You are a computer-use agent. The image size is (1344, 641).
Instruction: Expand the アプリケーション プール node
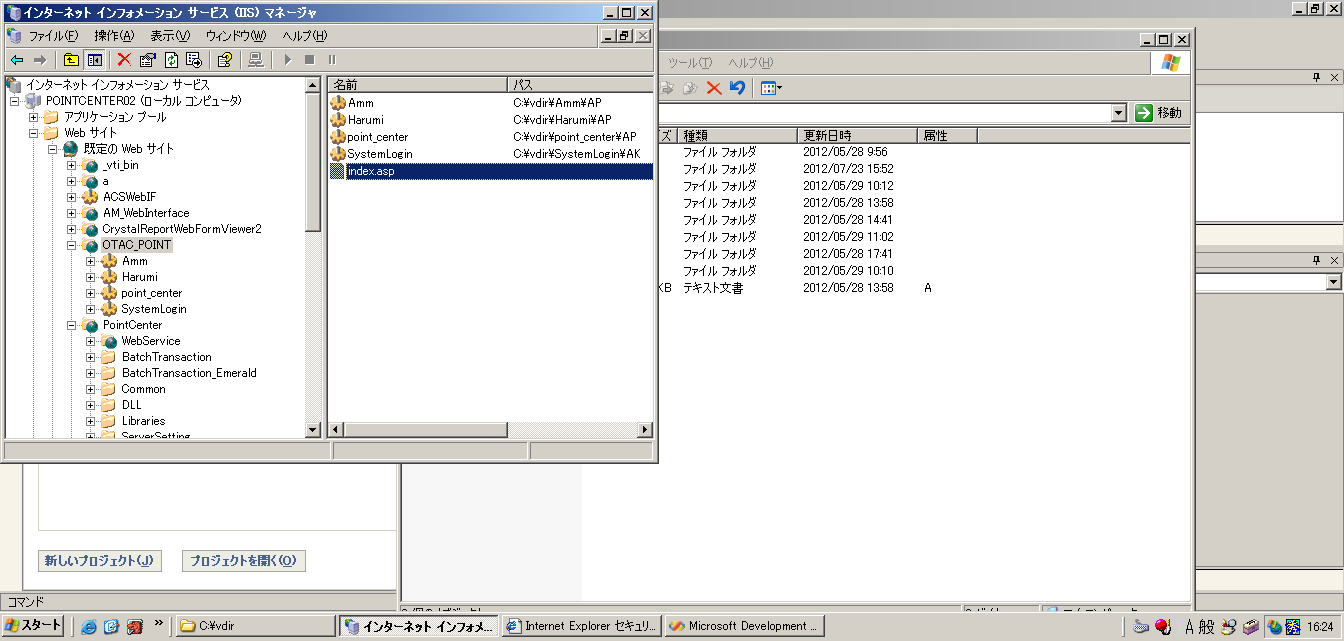(x=34, y=117)
